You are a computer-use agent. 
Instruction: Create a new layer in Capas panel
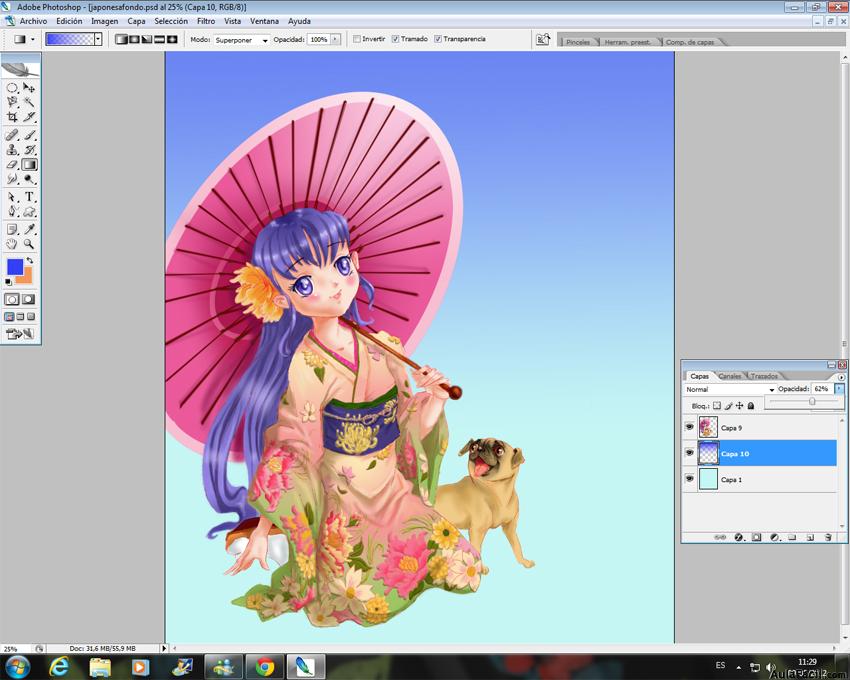[x=810, y=537]
